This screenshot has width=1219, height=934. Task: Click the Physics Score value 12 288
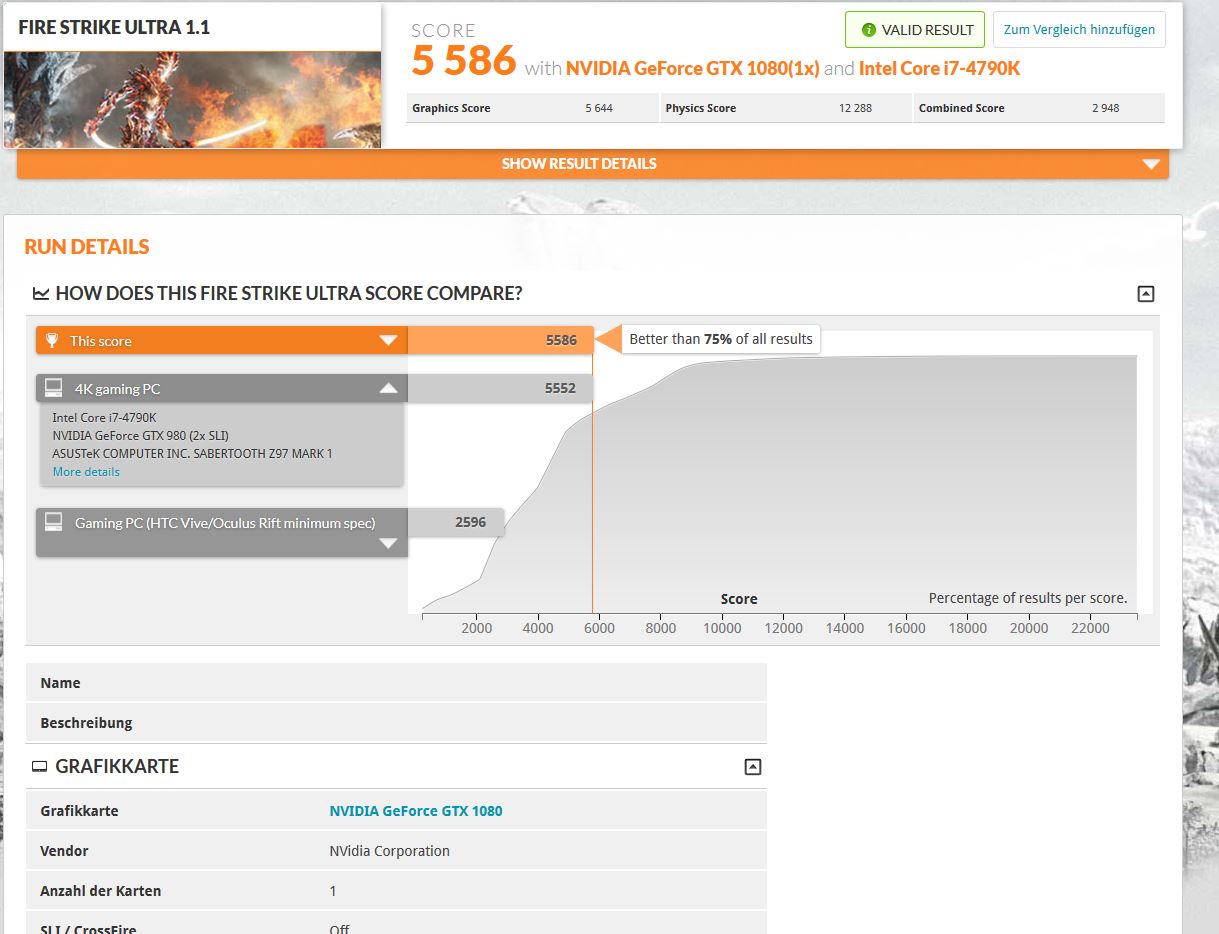855,108
